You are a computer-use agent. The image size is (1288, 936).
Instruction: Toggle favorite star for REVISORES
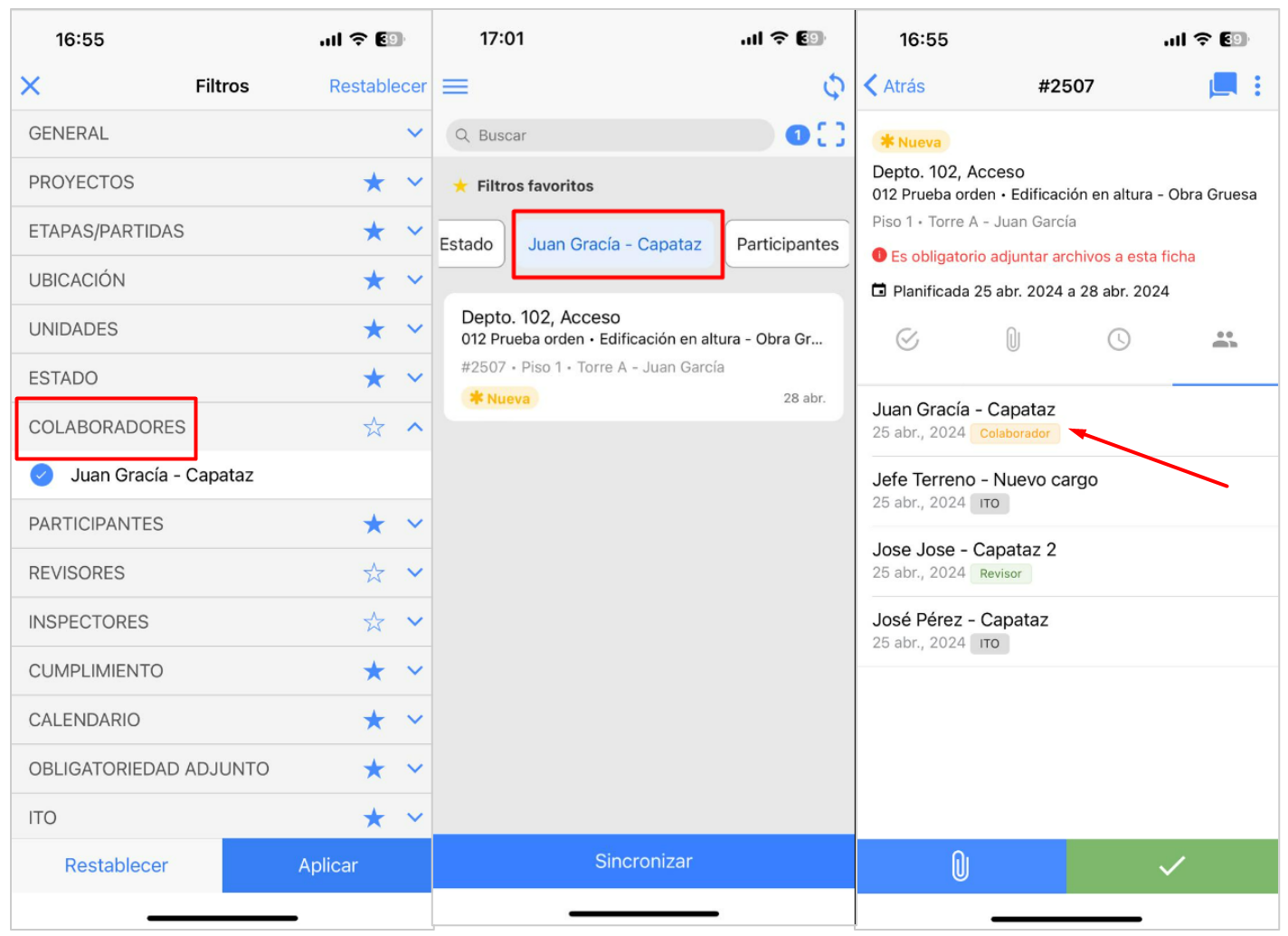click(x=374, y=573)
